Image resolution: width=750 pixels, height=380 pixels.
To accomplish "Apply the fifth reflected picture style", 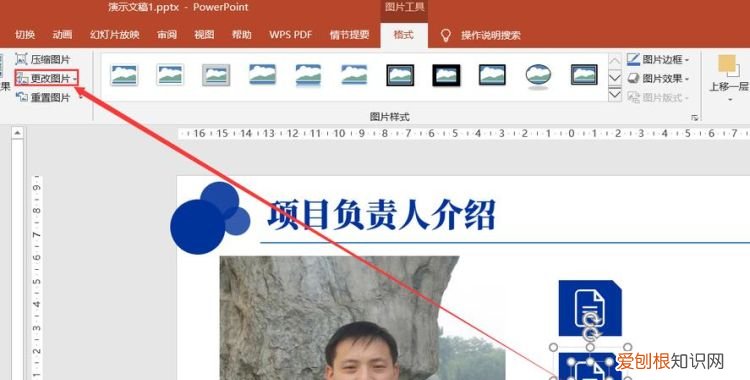I will click(309, 75).
